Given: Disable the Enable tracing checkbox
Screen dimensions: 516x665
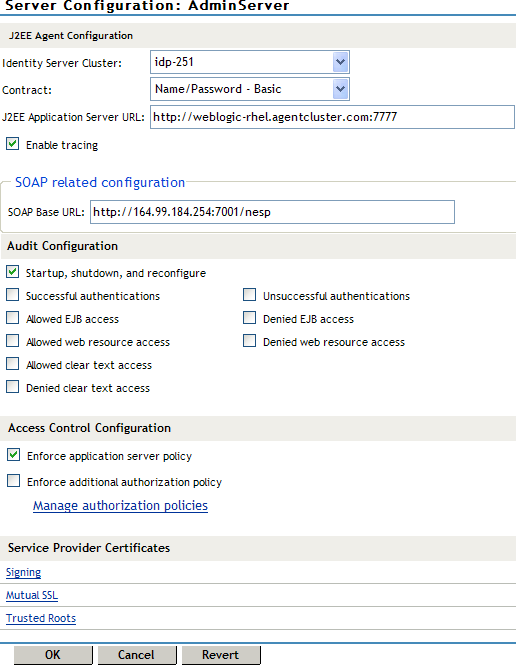Looking at the screenshot, I should pos(13,144).
